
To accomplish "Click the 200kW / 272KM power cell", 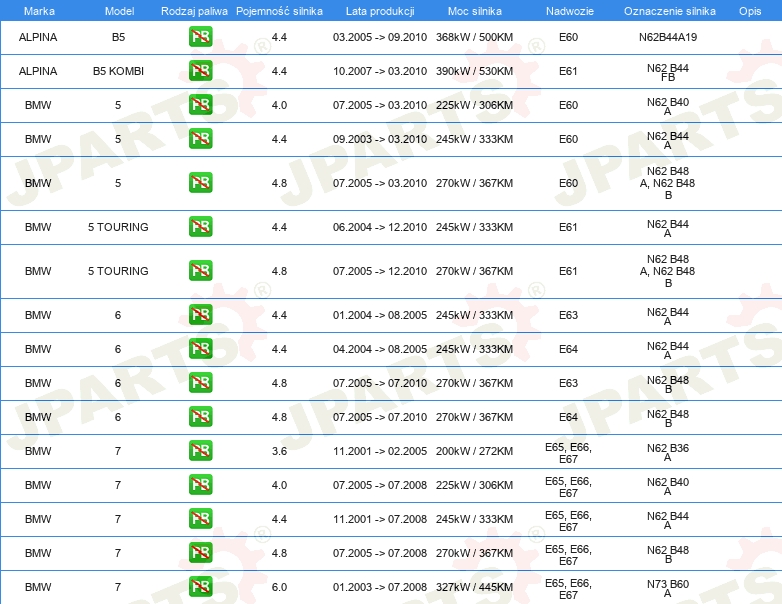I will (474, 451).
